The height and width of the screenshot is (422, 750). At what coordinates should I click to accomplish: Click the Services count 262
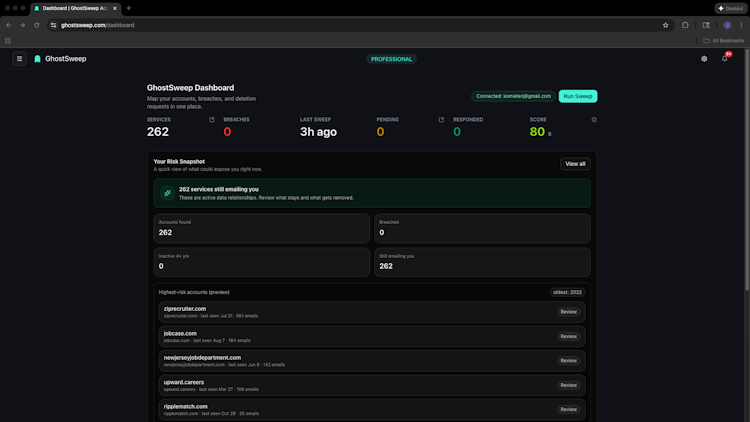(158, 132)
